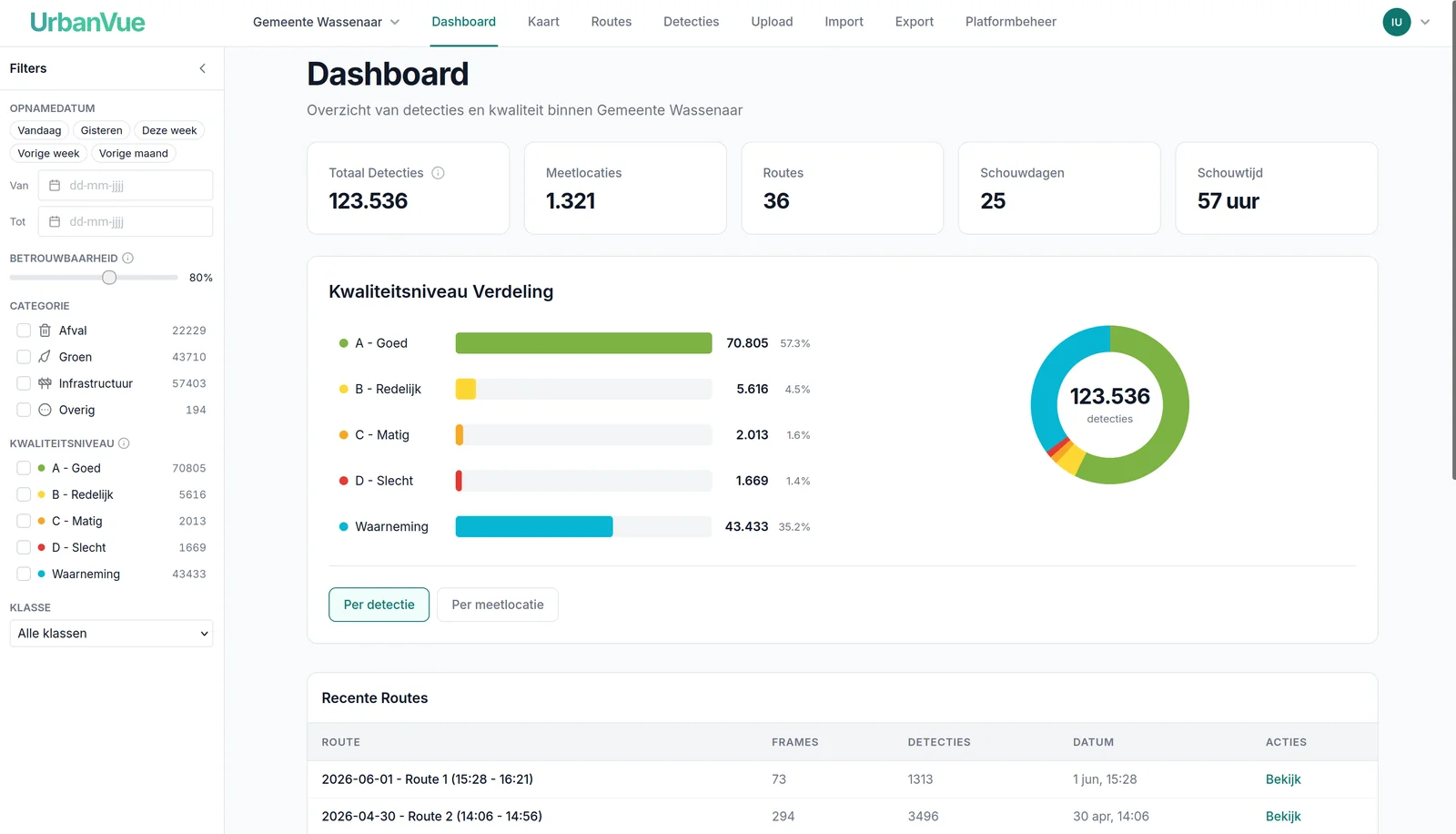Open the Gemeente Wassenaar dropdown
The width and height of the screenshot is (1456, 834).
pos(326,22)
